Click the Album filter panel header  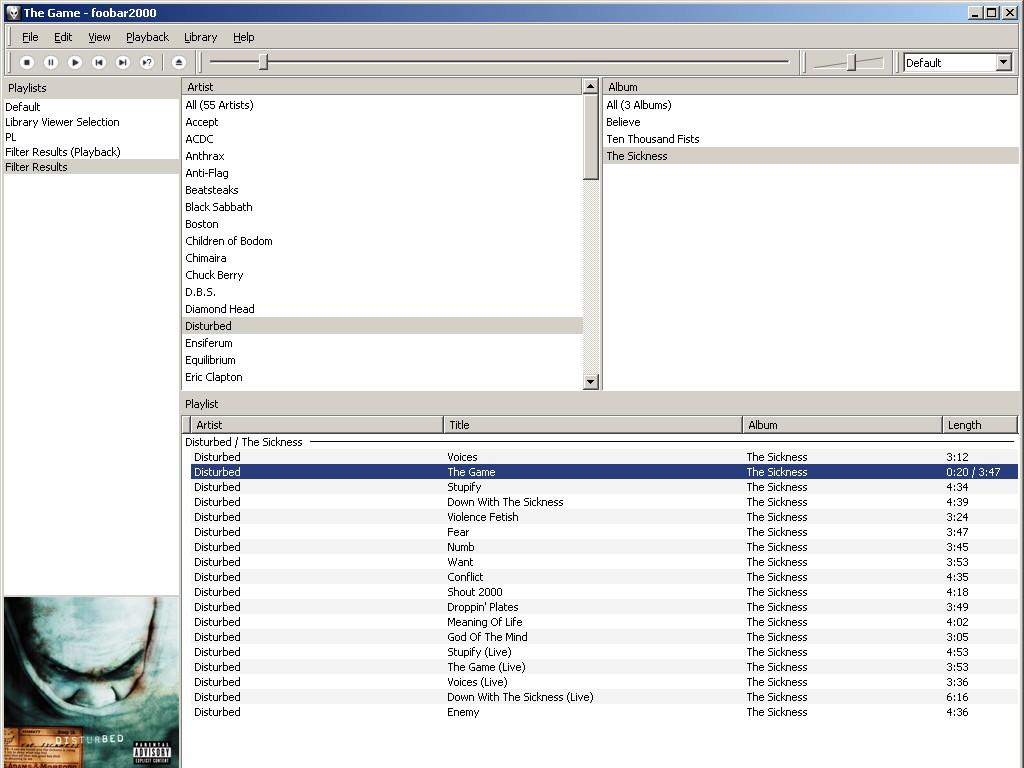tap(810, 87)
